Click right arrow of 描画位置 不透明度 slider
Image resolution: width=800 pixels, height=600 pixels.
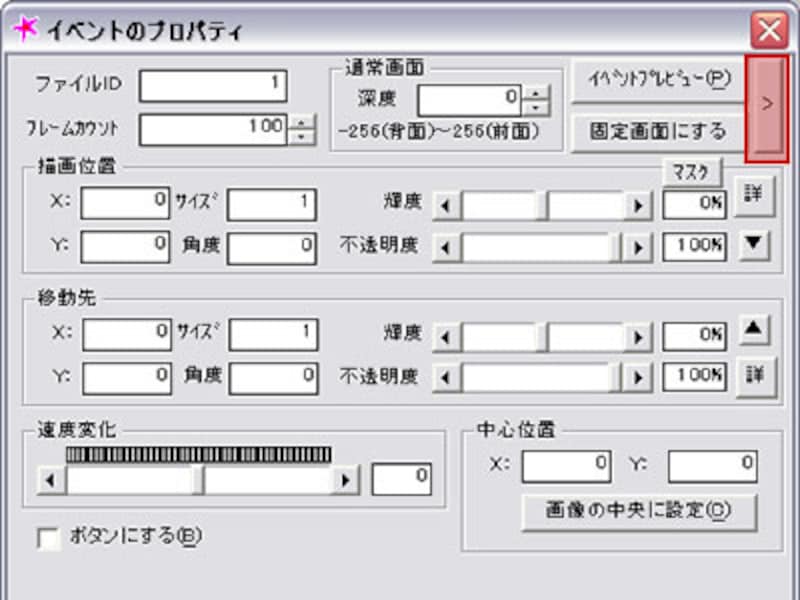638,248
